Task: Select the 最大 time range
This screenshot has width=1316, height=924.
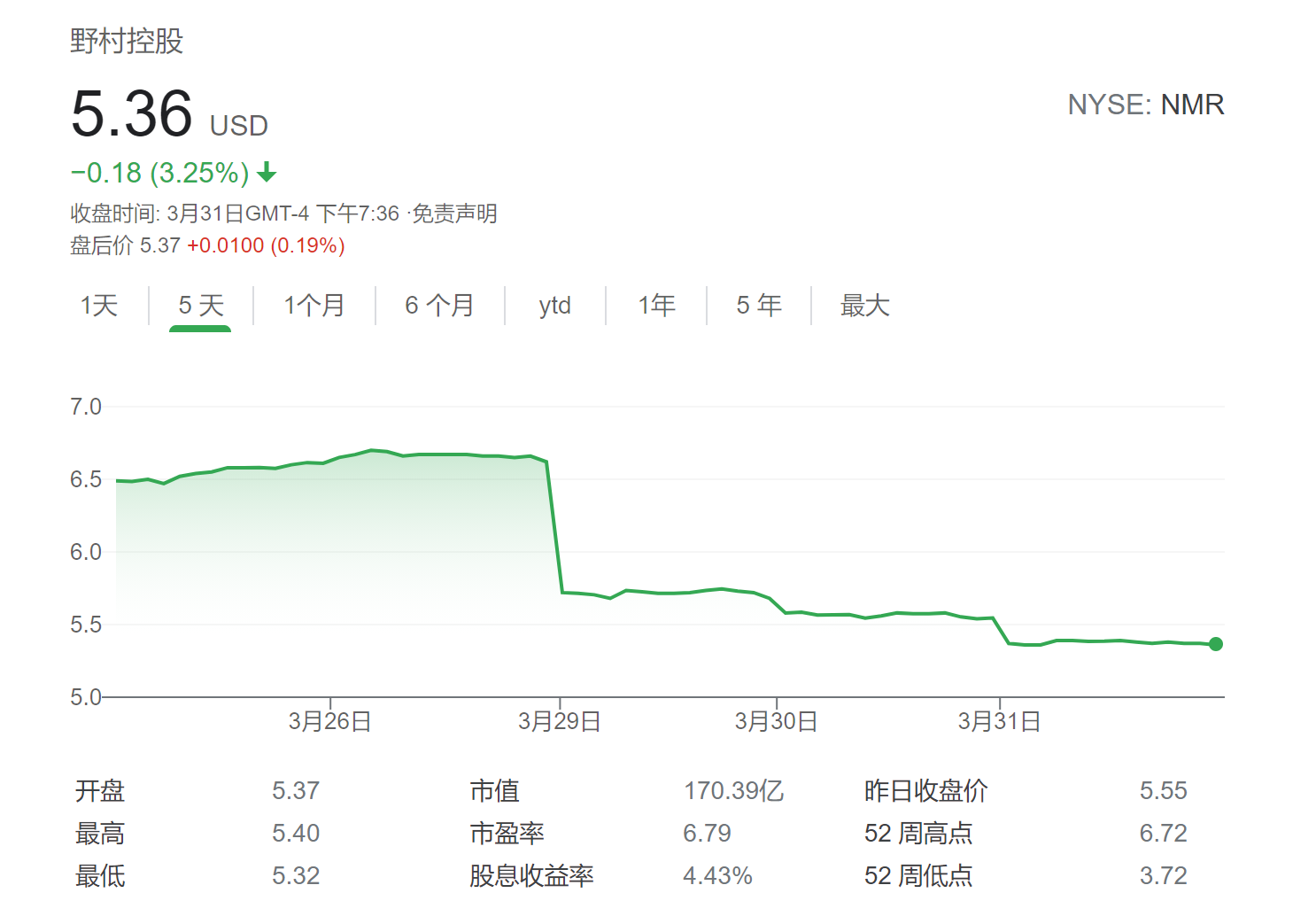Action: click(x=864, y=306)
